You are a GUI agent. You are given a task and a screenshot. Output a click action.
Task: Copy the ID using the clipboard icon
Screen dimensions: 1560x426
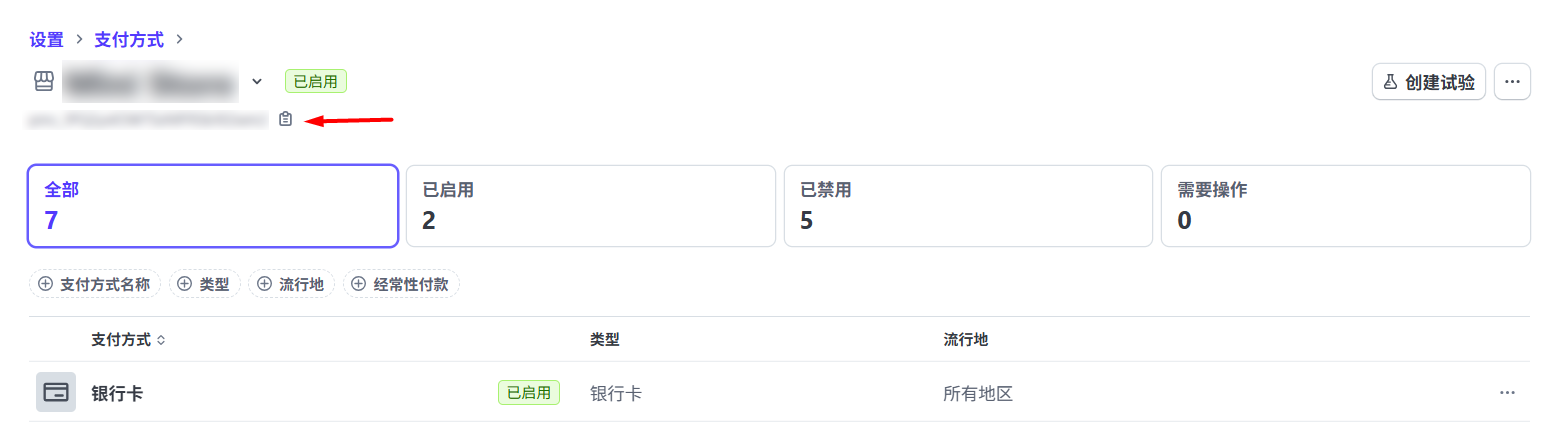point(286,119)
